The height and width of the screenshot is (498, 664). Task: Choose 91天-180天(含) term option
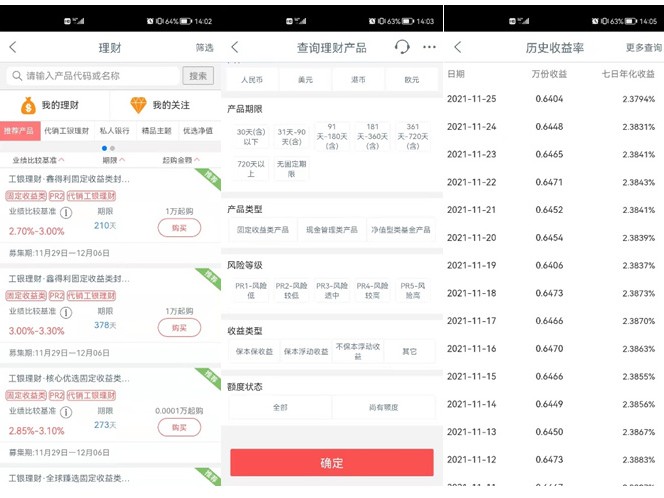coord(332,136)
